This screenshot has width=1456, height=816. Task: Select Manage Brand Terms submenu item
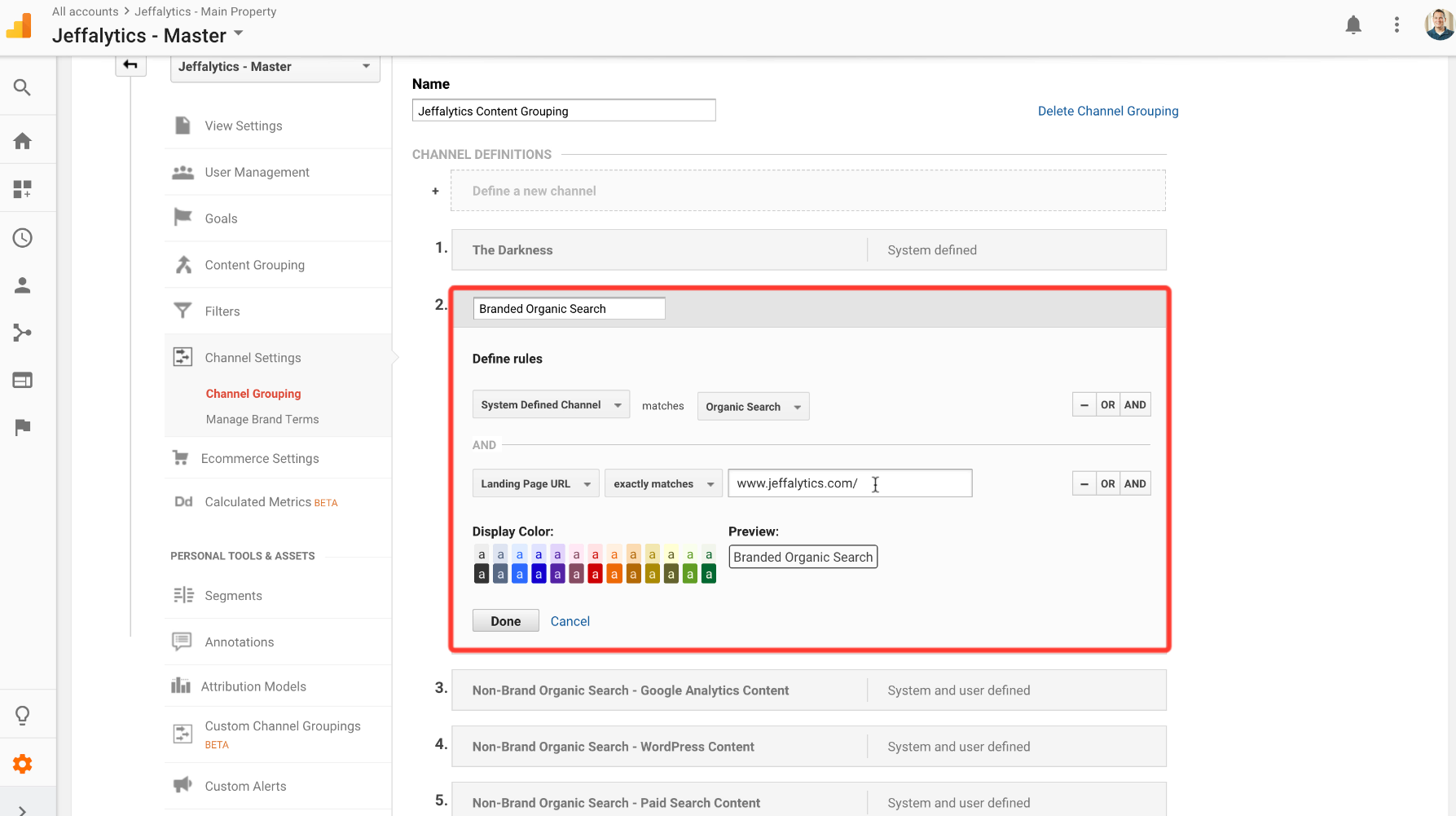[262, 419]
